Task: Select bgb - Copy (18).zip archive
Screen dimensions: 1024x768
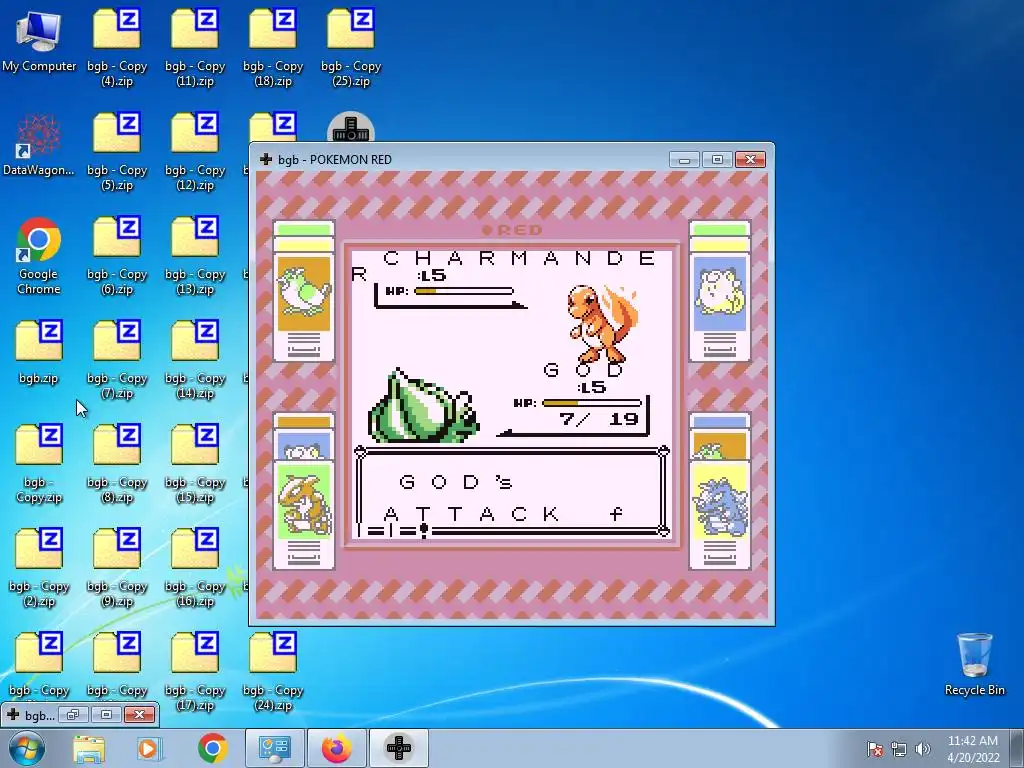Action: point(273,48)
